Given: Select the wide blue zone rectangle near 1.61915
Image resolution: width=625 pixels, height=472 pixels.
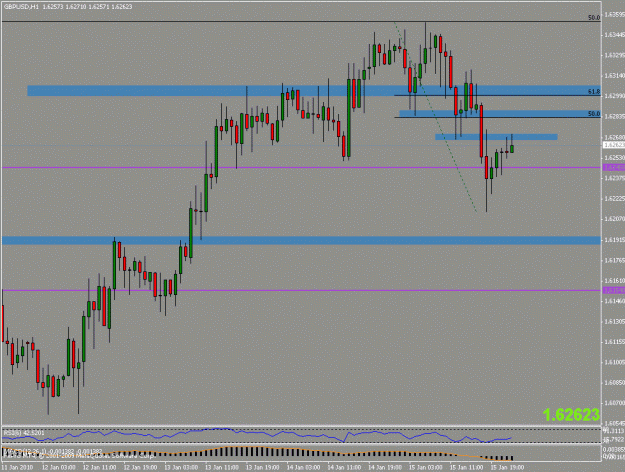Looking at the screenshot, I should (301, 240).
